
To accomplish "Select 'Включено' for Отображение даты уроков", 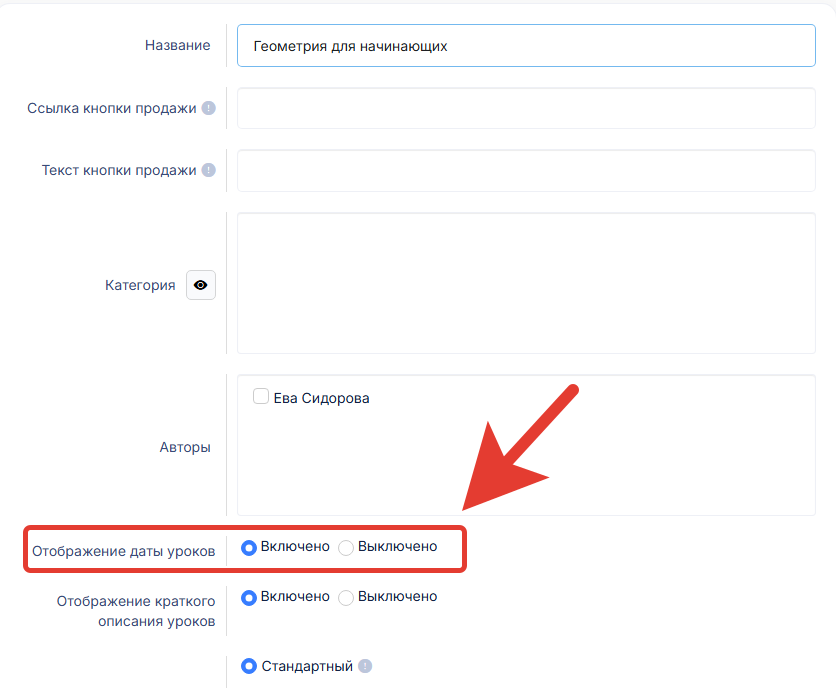I will coord(249,547).
